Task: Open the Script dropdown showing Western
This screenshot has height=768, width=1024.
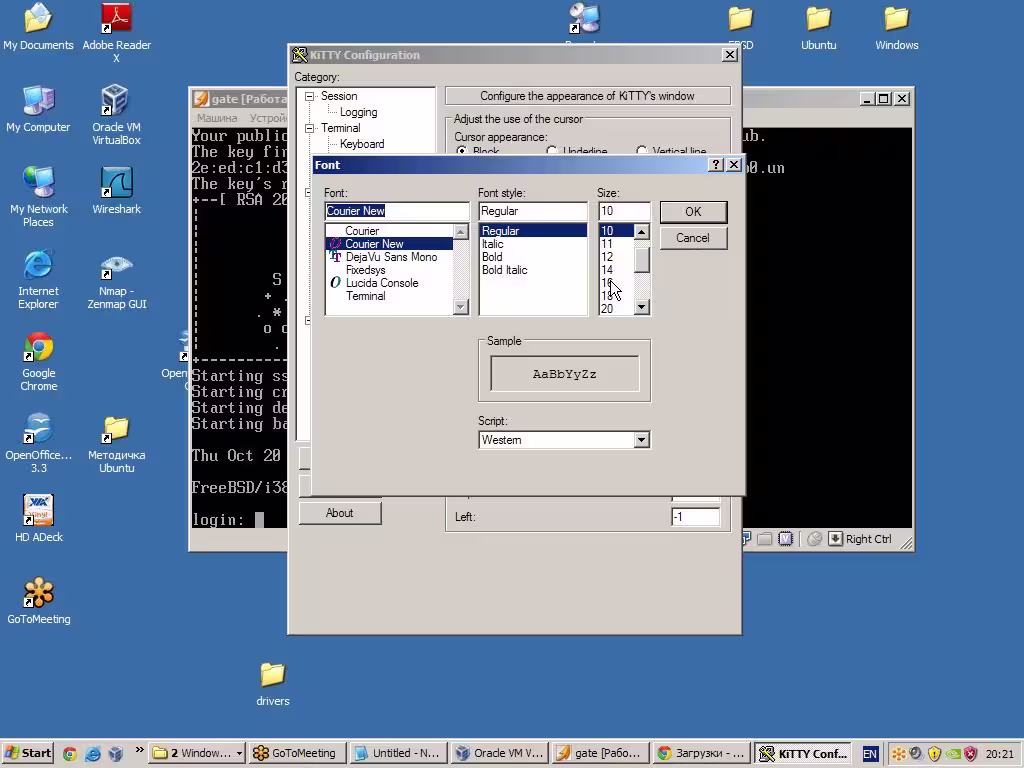Action: click(x=641, y=440)
